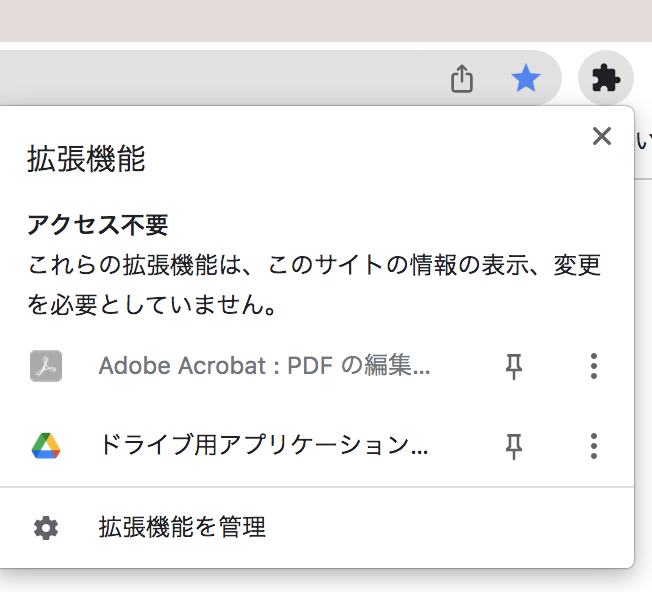
Task: Click the Google Drive extension icon
Action: click(46, 445)
